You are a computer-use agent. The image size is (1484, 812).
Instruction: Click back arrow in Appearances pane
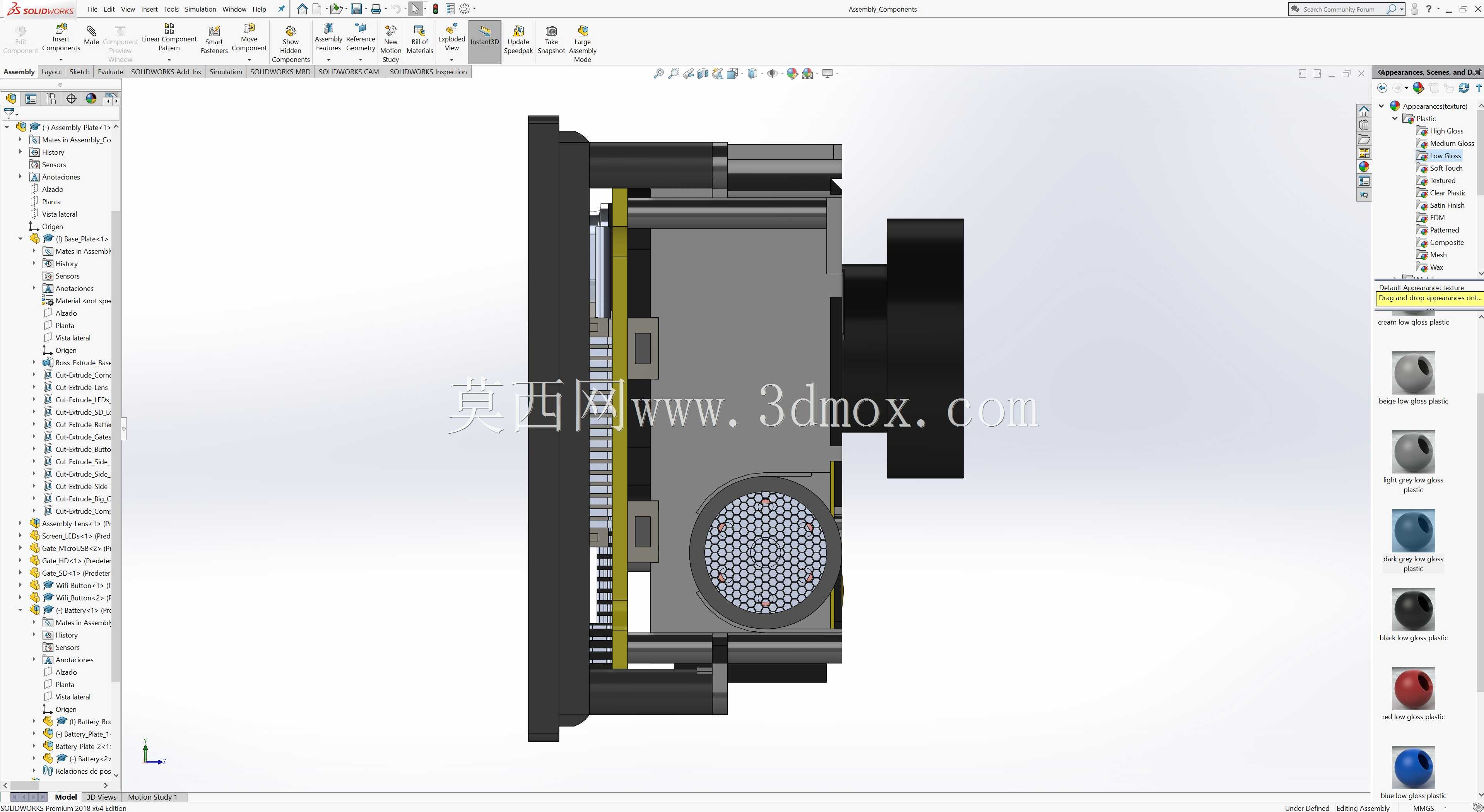pos(1382,87)
